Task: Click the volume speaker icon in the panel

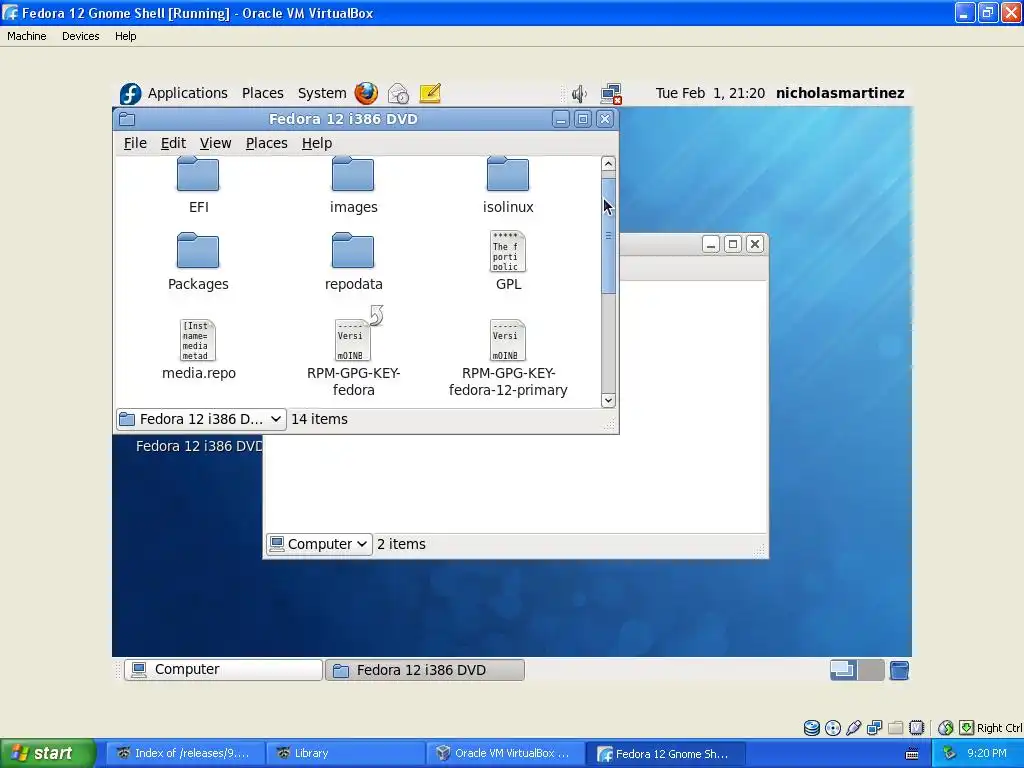Action: (579, 94)
